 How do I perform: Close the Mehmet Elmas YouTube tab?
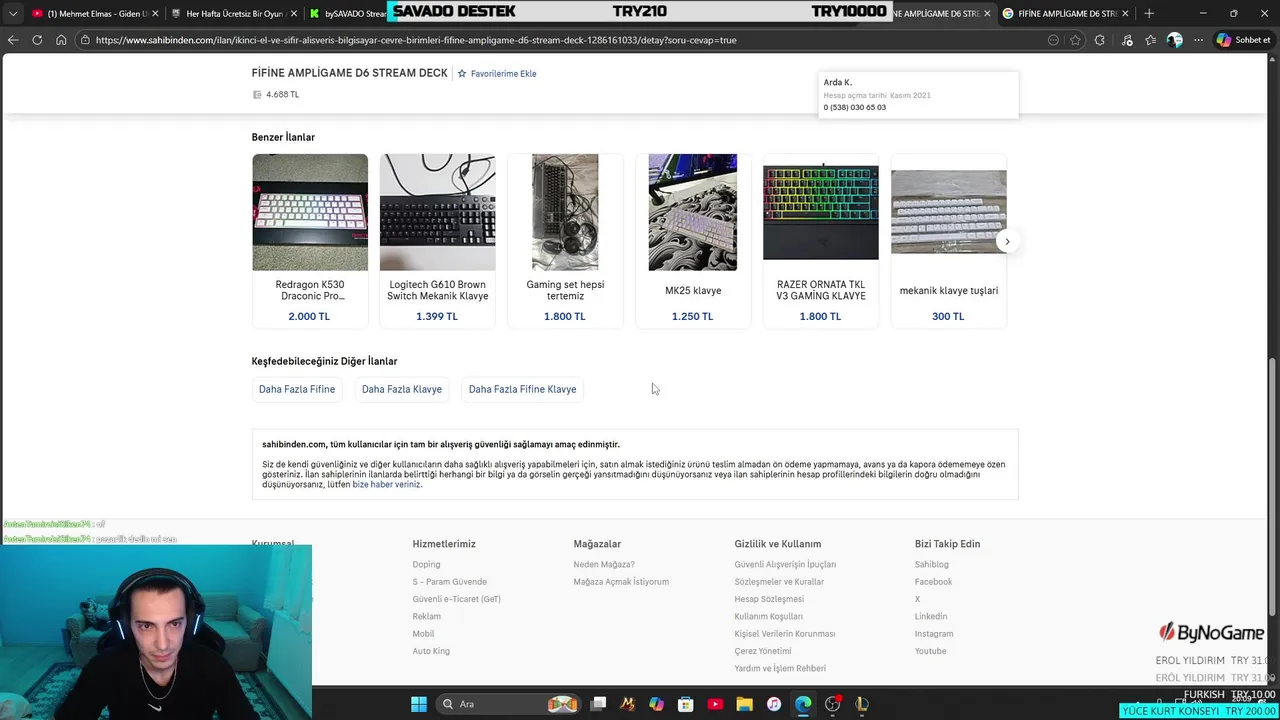coord(155,13)
